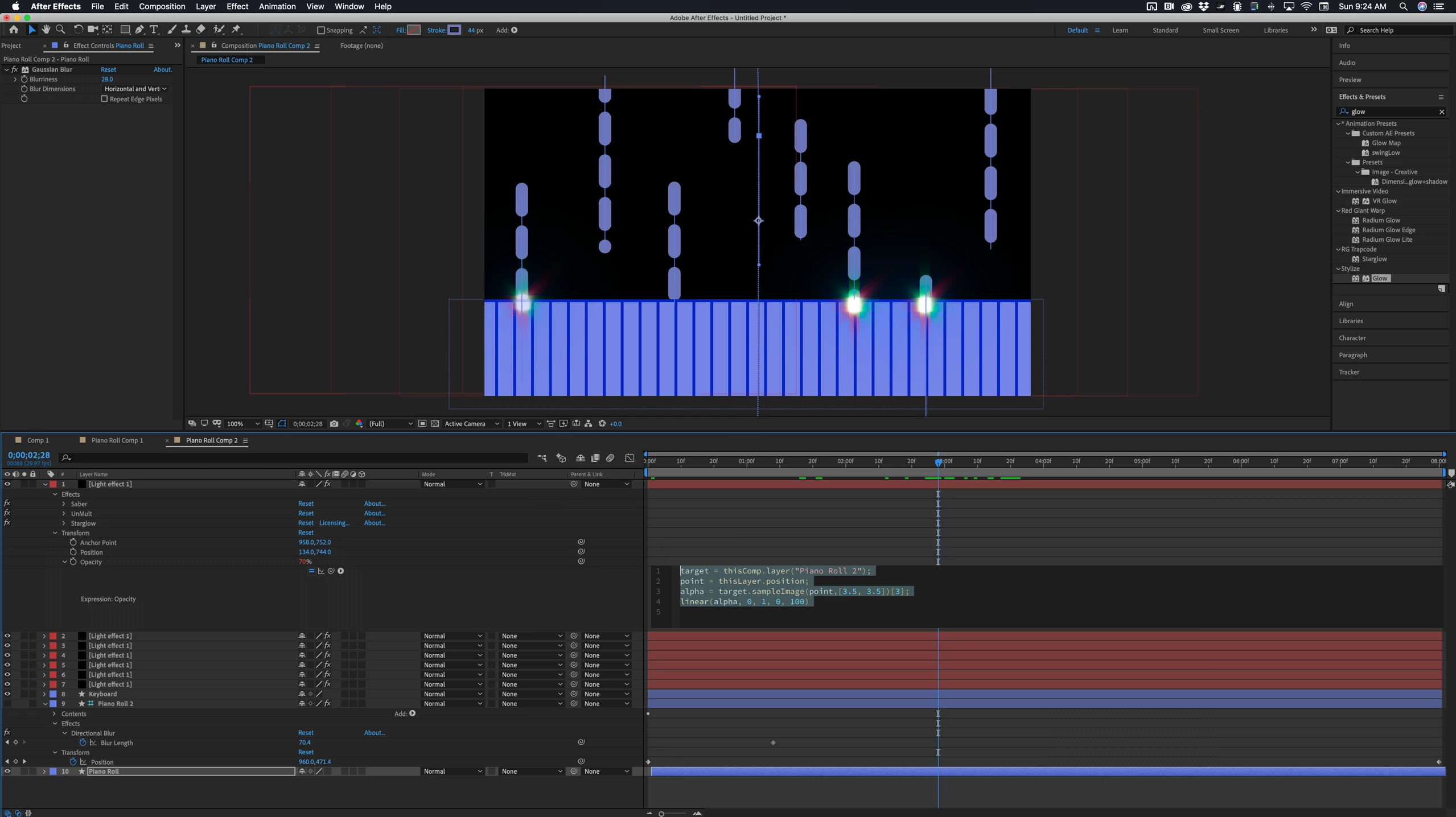Select the Pen tool in toolbar
The image size is (1456, 817).
tap(139, 30)
